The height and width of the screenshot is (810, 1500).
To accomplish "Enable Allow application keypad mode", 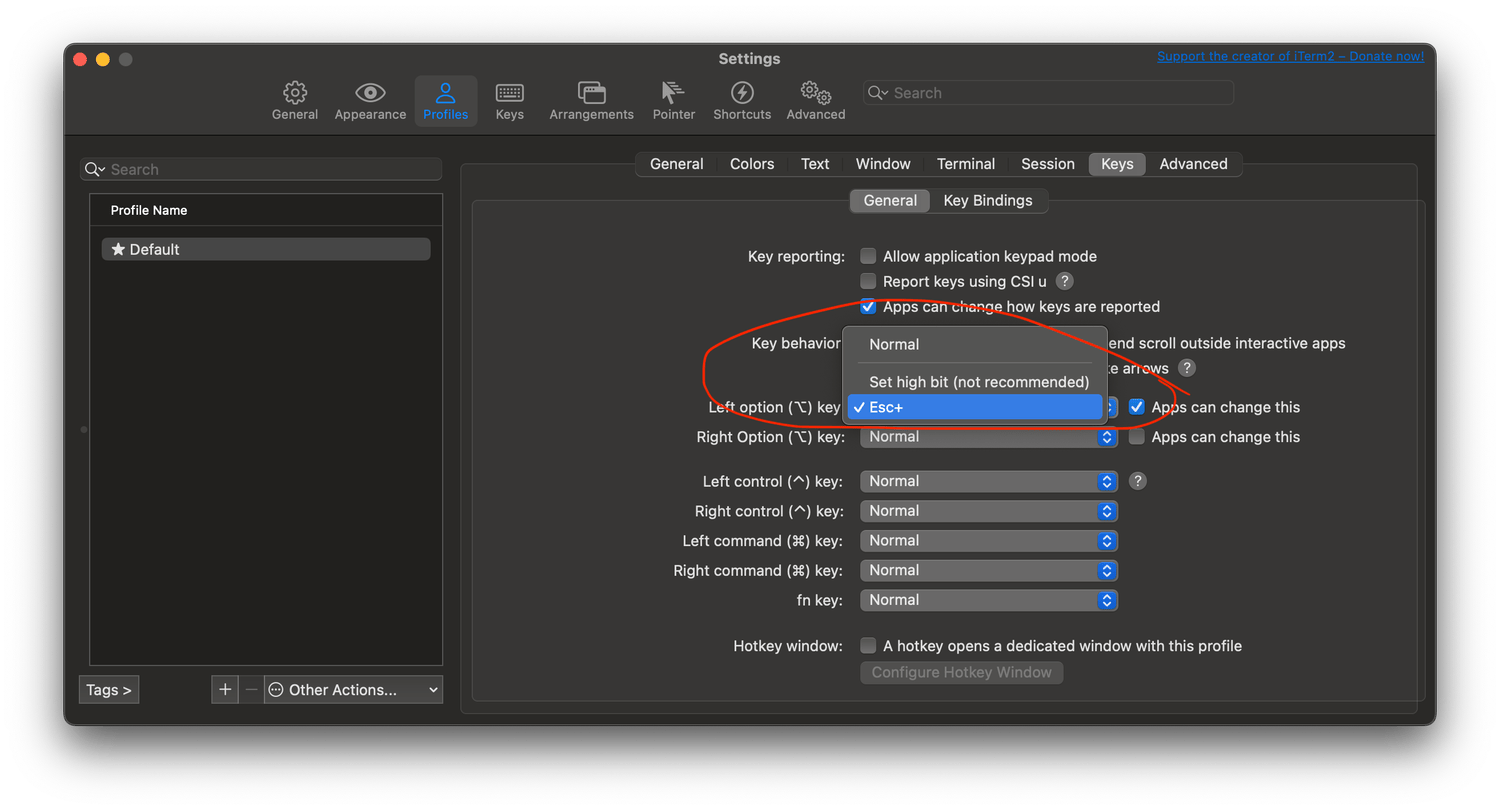I will pos(867,256).
